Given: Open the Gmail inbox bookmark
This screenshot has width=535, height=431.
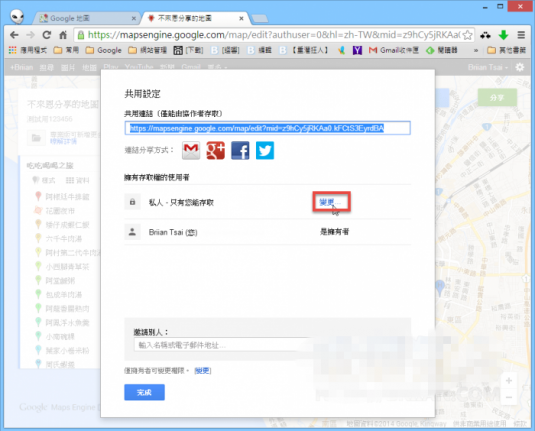Looking at the screenshot, I should point(393,50).
